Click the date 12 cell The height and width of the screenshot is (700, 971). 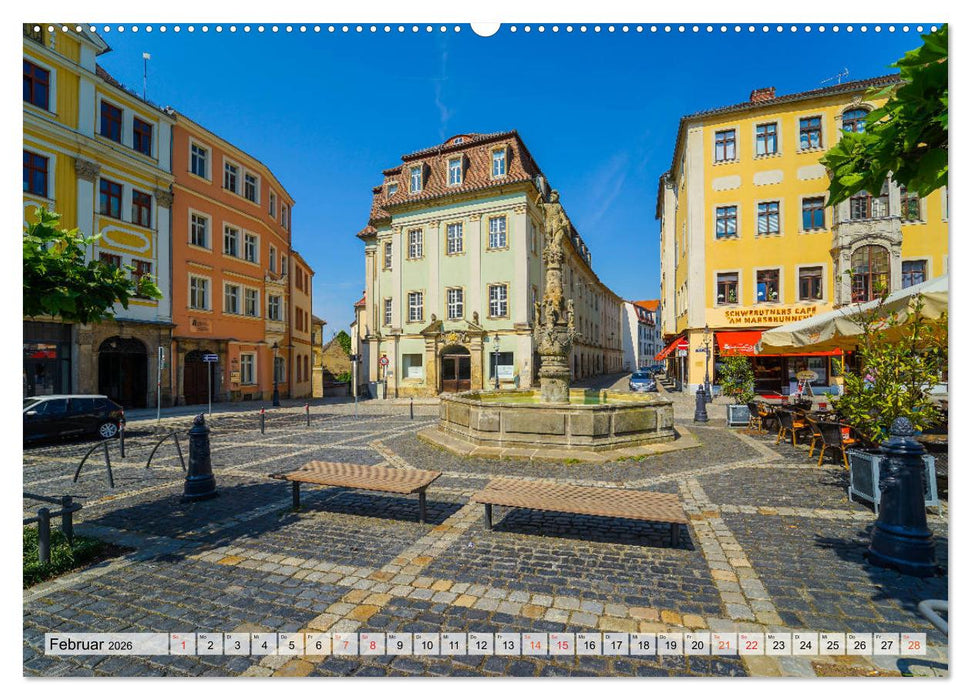click(480, 647)
